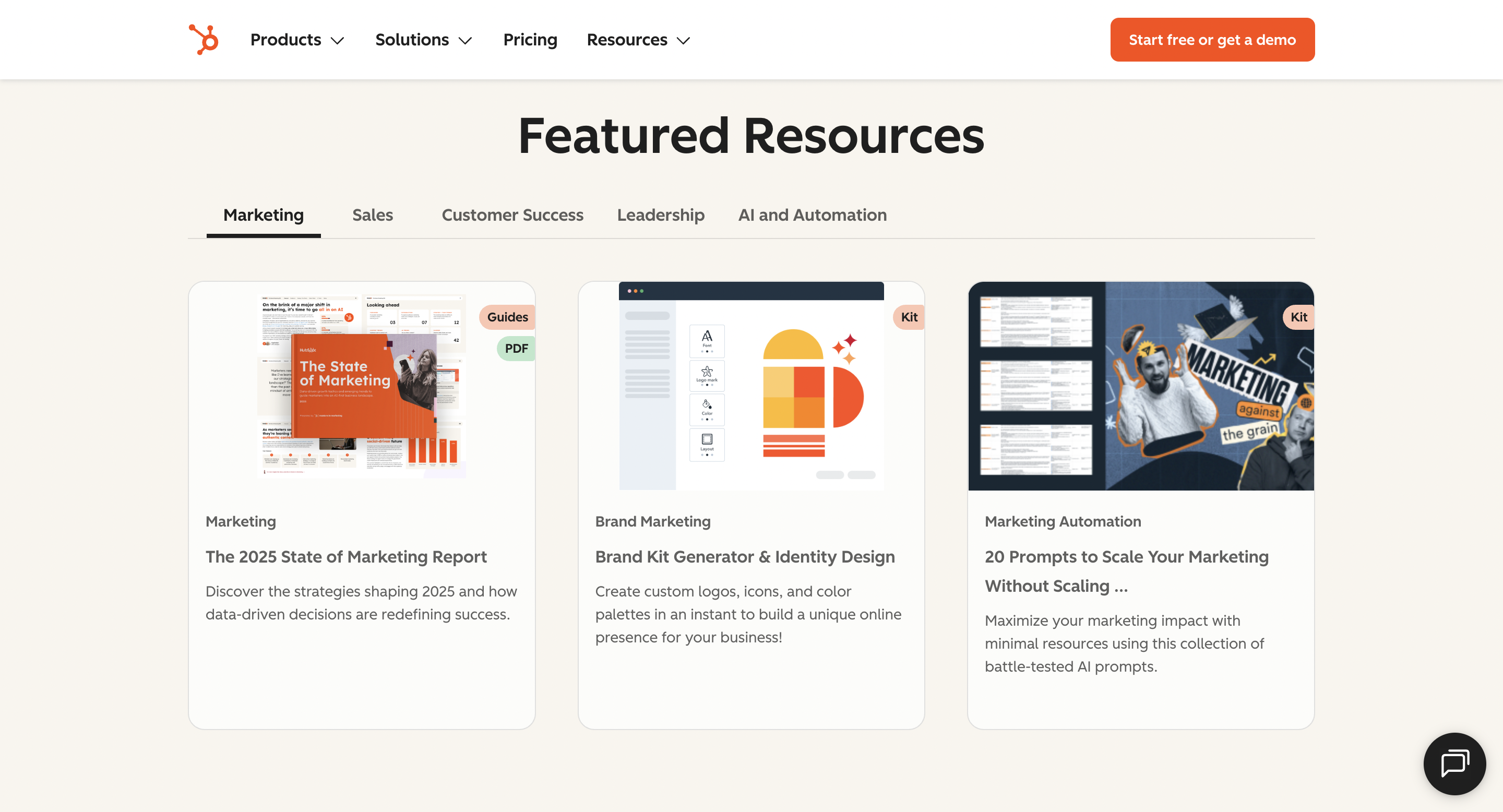Click the Brand Marketing category label

[652, 521]
